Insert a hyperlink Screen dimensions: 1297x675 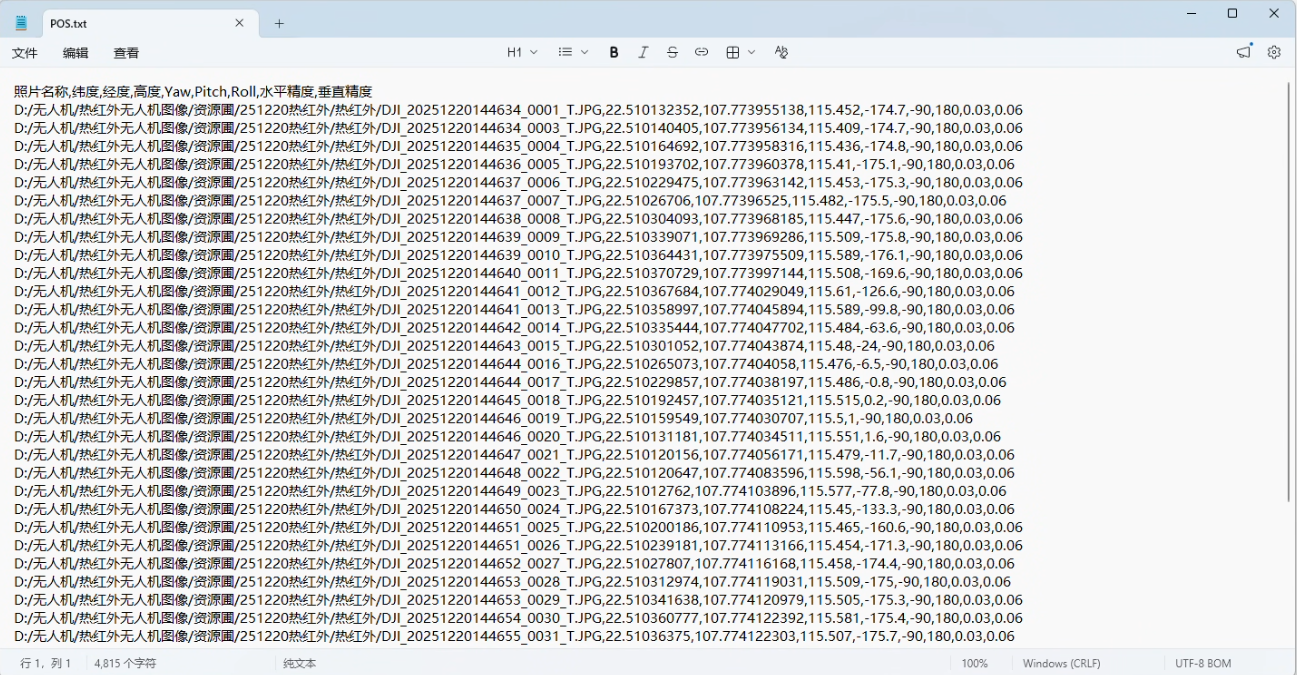pos(701,52)
